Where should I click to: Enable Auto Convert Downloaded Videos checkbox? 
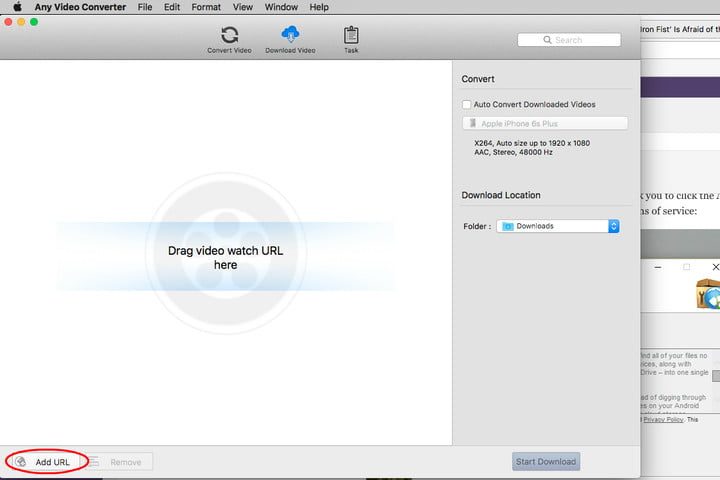467,104
